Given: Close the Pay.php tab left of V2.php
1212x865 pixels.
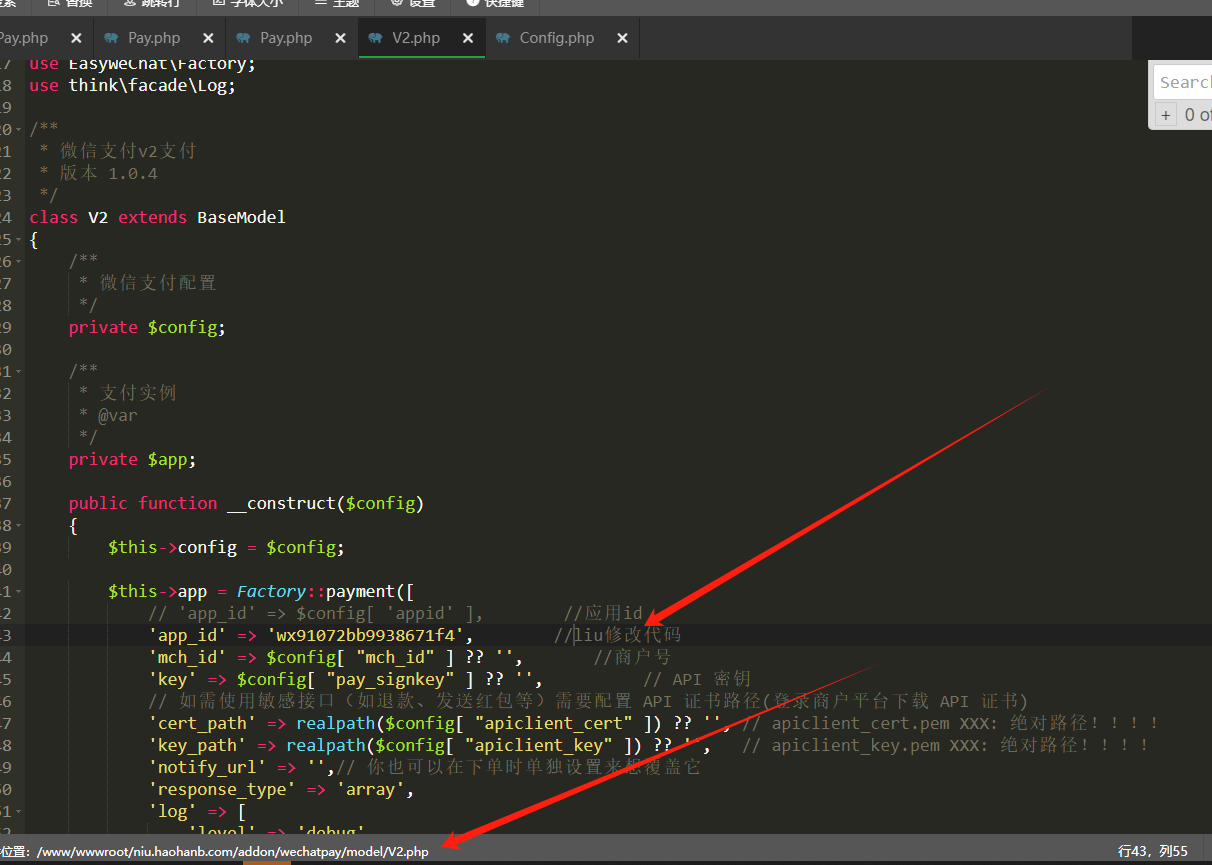Looking at the screenshot, I should point(340,38).
